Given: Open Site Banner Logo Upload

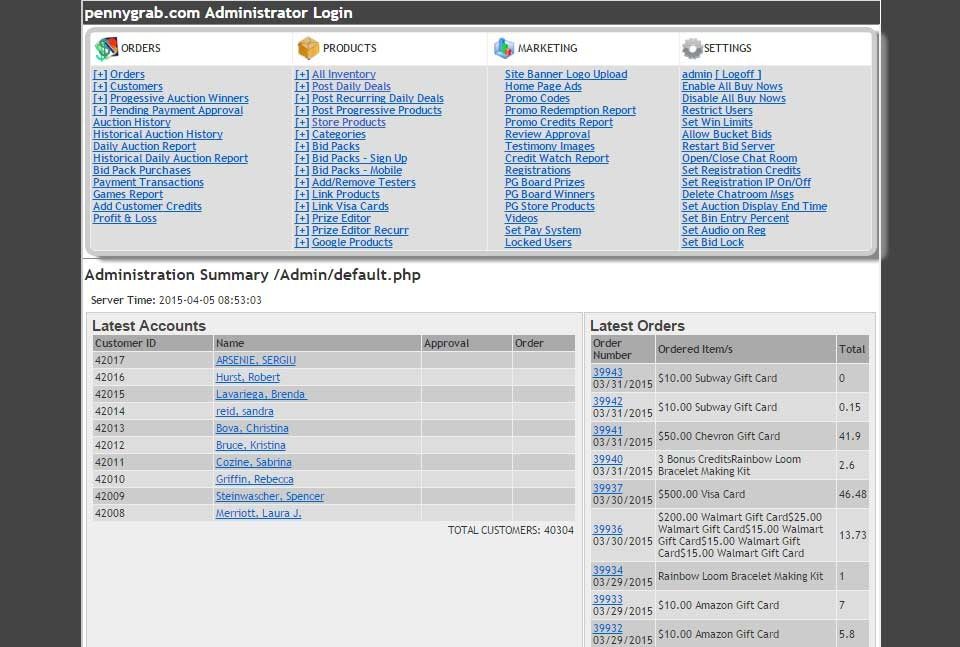Looking at the screenshot, I should click(566, 74).
